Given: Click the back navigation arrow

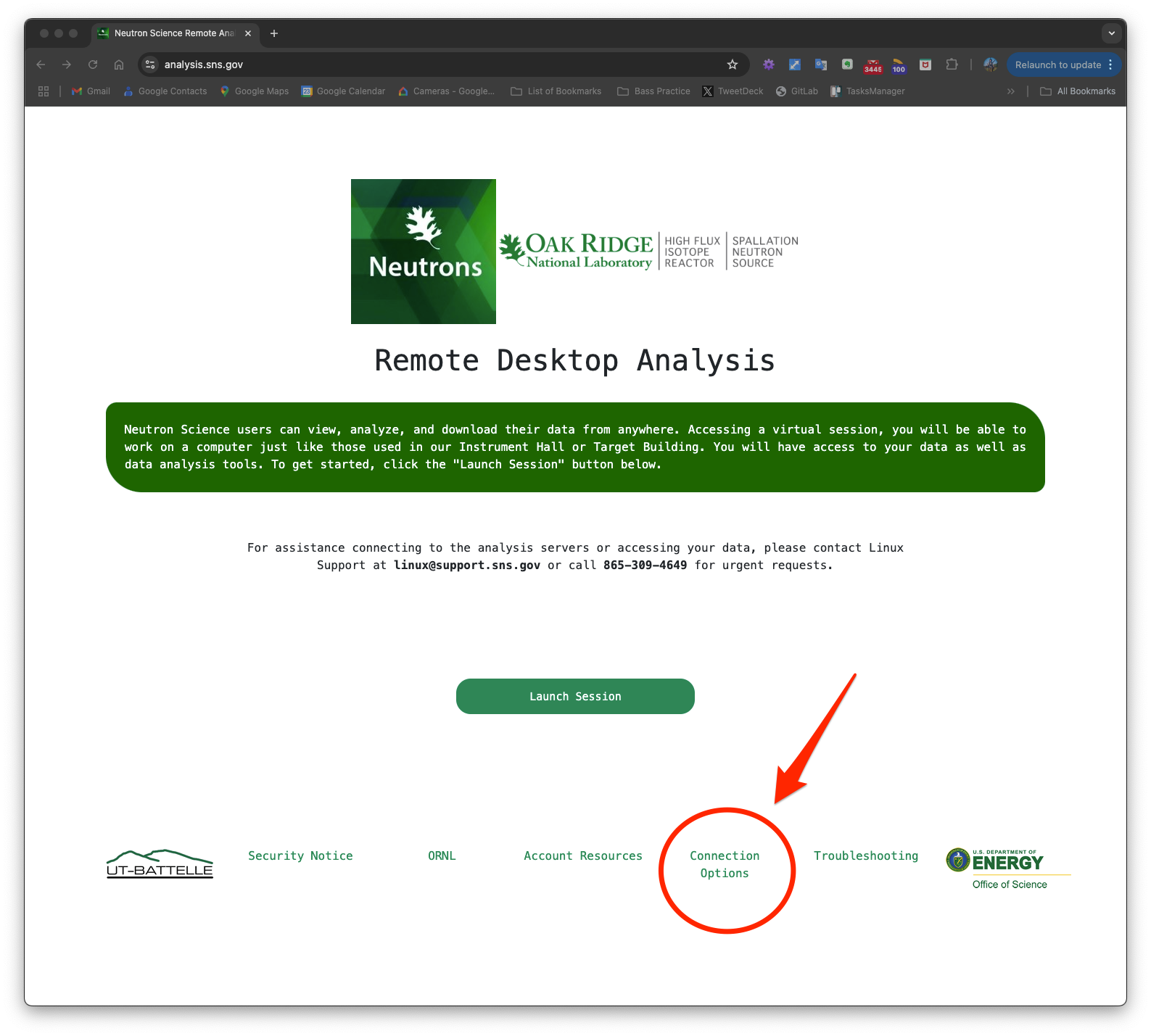Looking at the screenshot, I should point(41,65).
